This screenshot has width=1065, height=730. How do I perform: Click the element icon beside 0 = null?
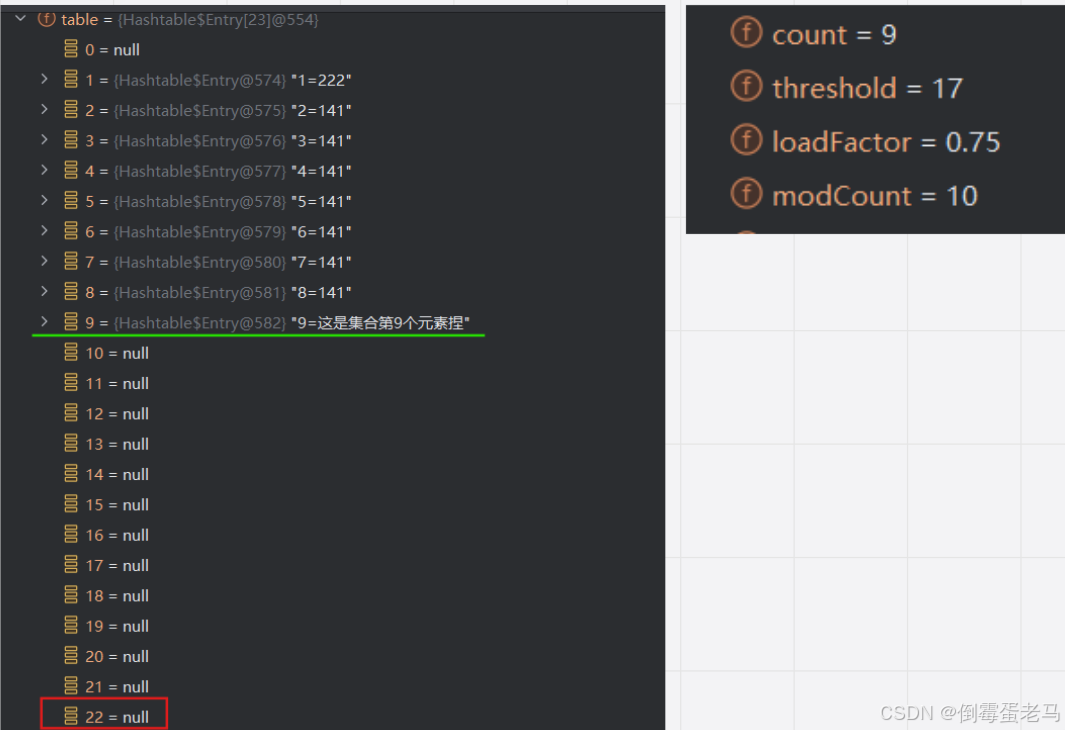tap(69, 48)
